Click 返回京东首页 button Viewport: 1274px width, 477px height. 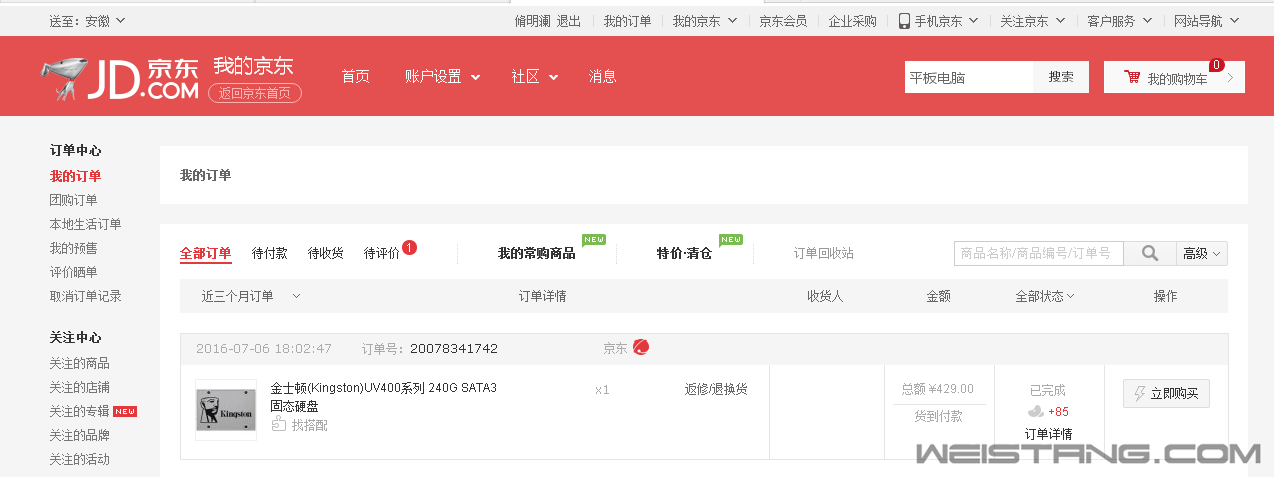[x=255, y=93]
